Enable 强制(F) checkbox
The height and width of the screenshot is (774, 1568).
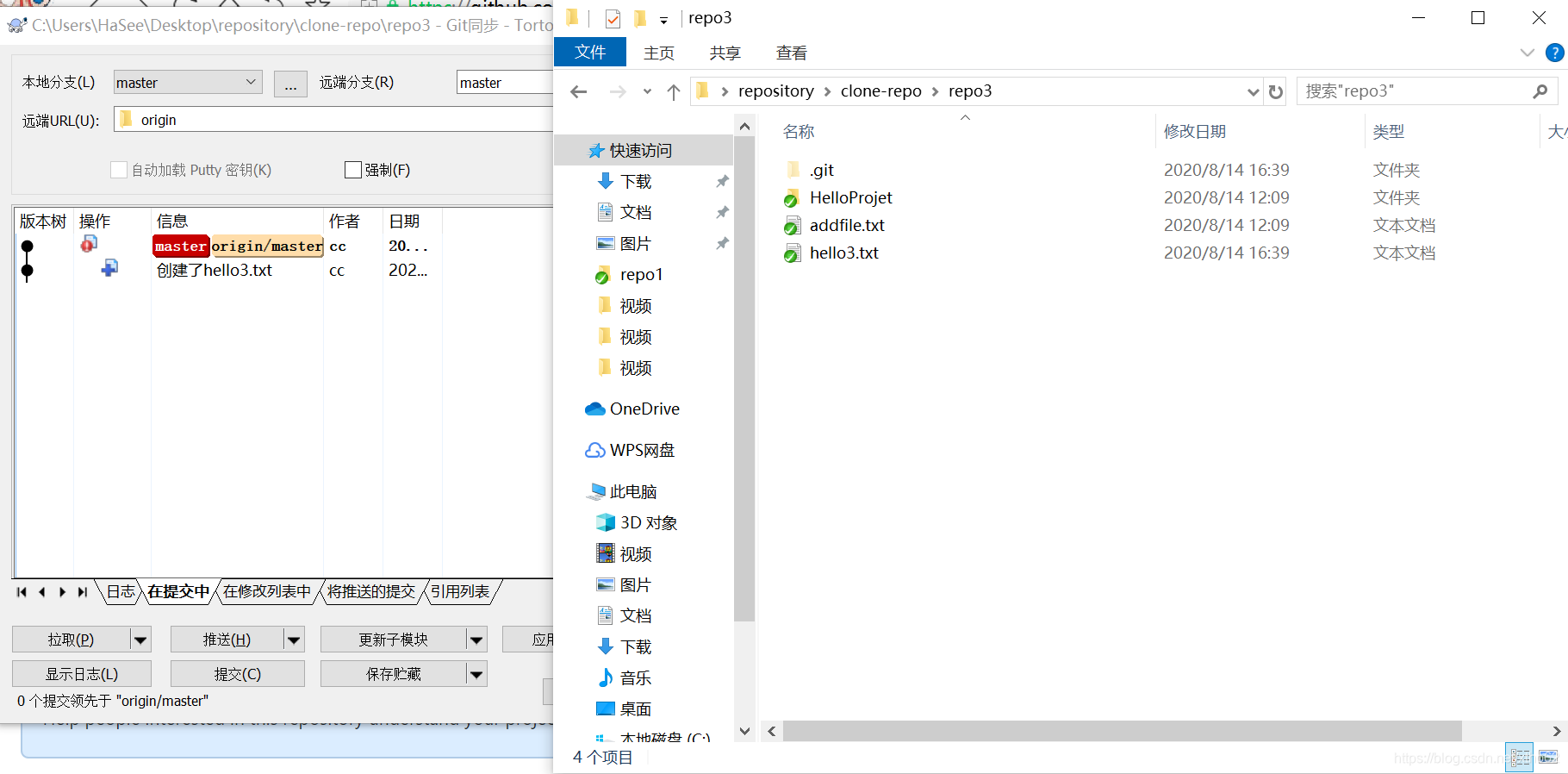353,171
